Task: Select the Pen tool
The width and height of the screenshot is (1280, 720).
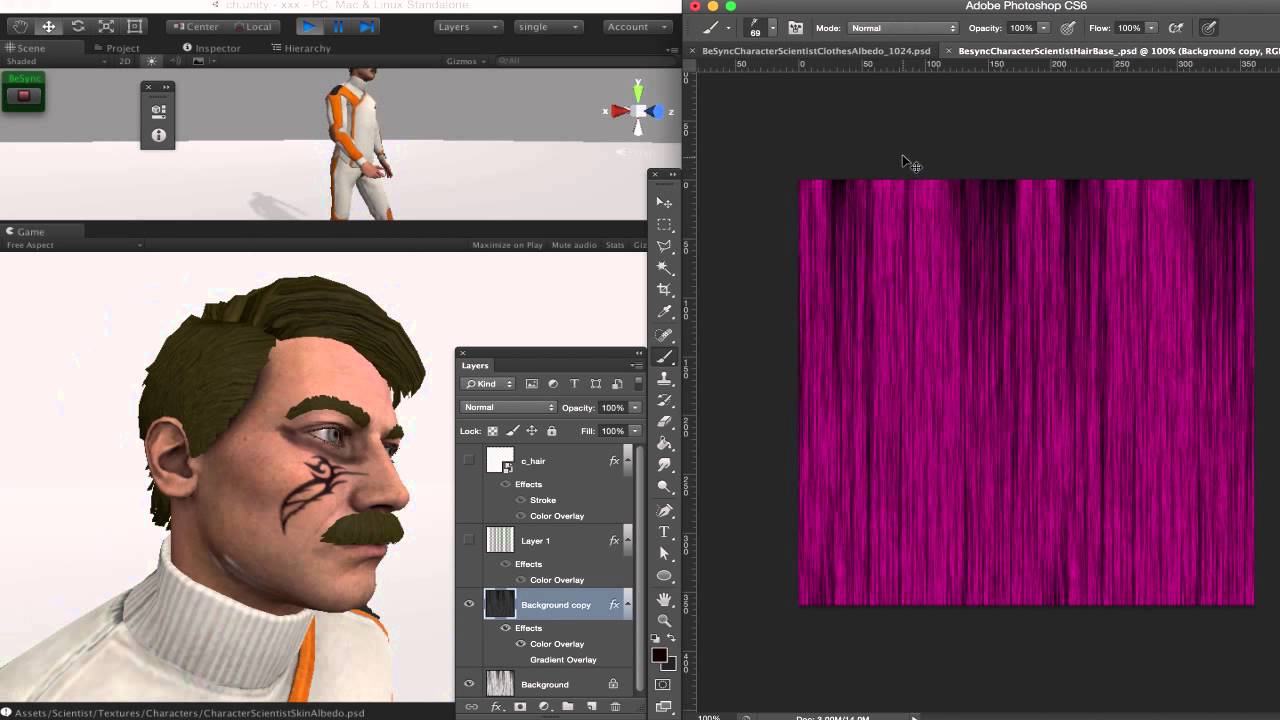Action: [x=664, y=510]
